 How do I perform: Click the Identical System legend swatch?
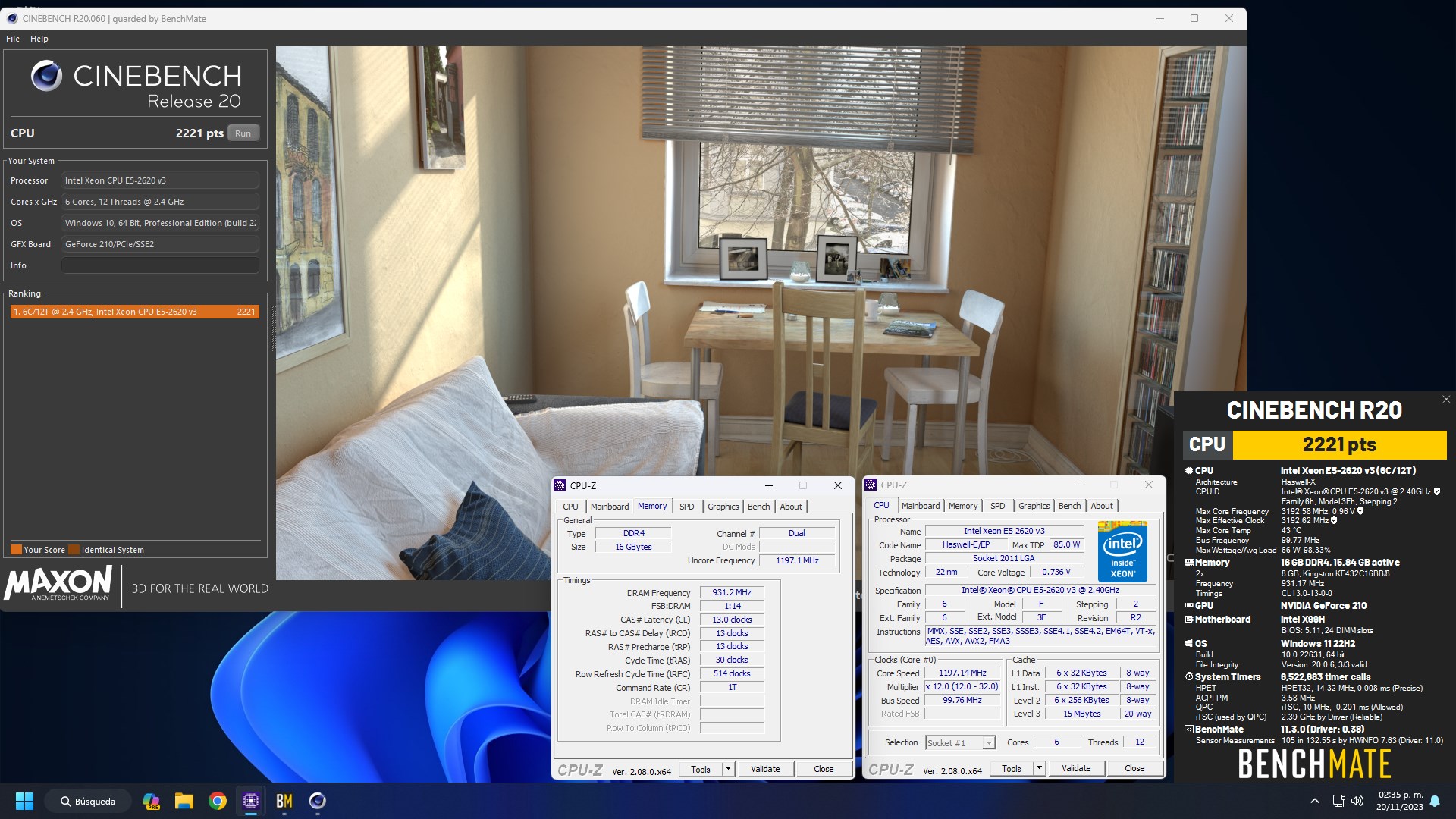pyautogui.click(x=74, y=550)
